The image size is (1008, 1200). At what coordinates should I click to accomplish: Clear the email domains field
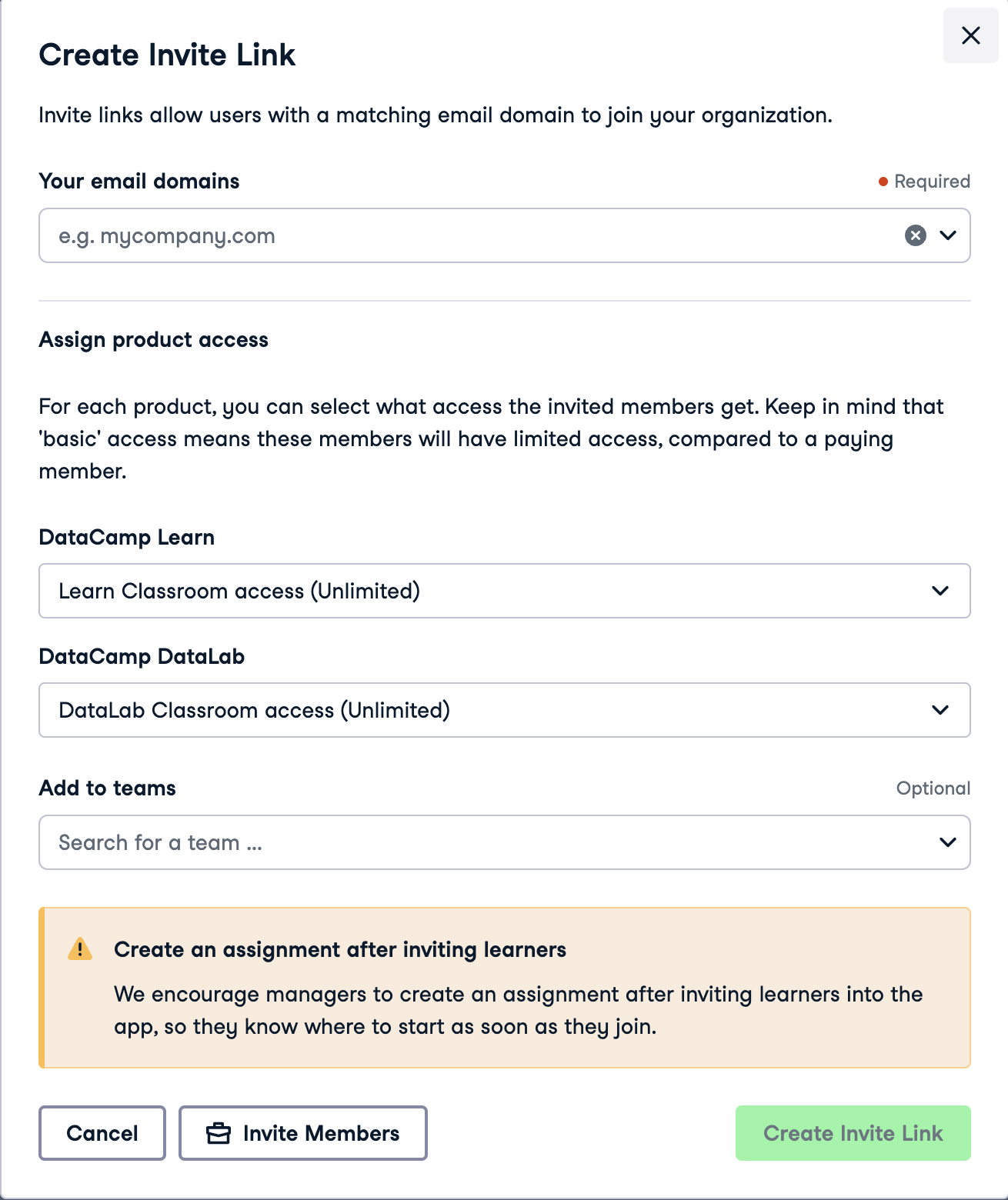pos(915,235)
